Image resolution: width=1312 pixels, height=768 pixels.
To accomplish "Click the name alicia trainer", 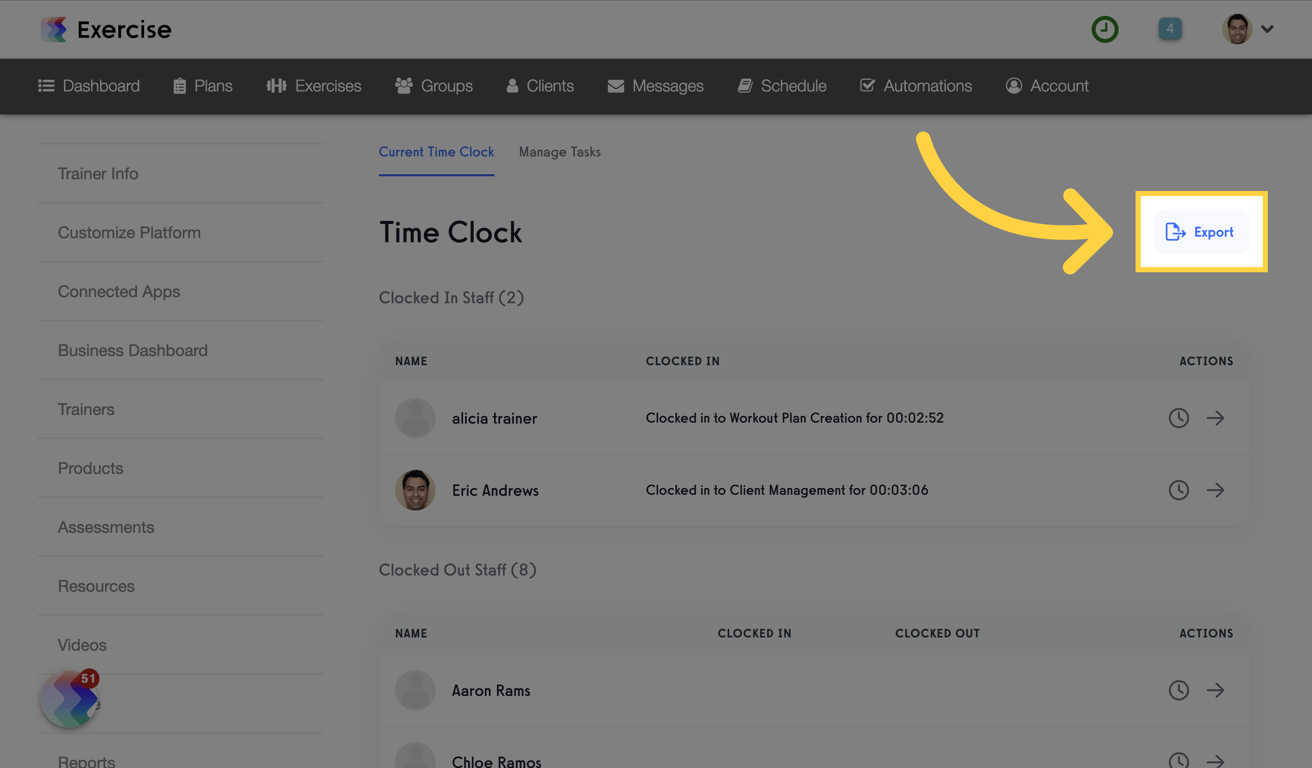I will [494, 418].
